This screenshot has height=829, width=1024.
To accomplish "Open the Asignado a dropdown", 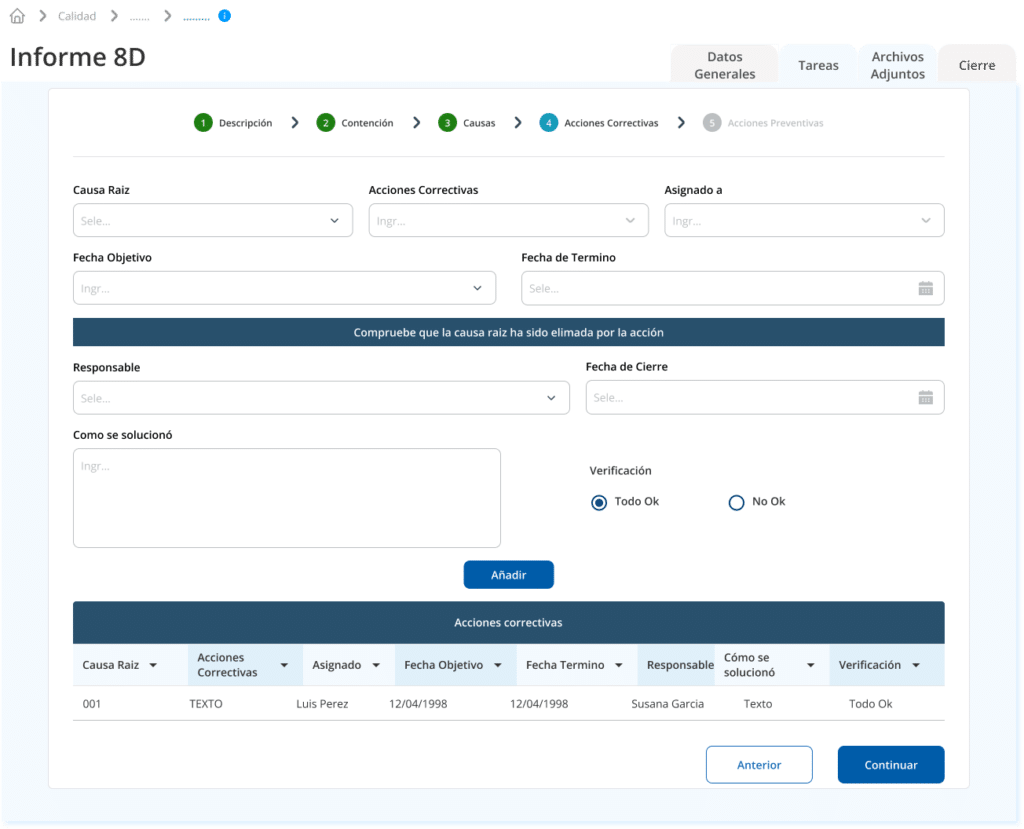I will (x=804, y=220).
